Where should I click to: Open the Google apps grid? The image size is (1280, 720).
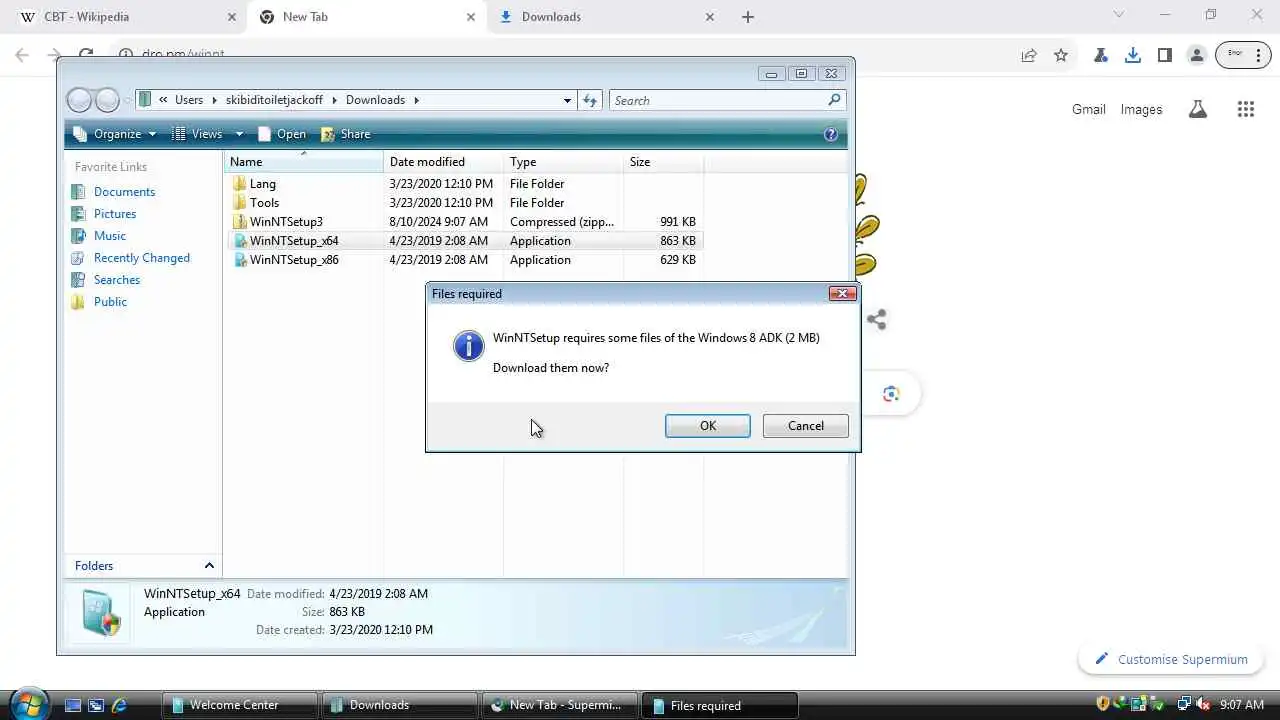(1246, 110)
